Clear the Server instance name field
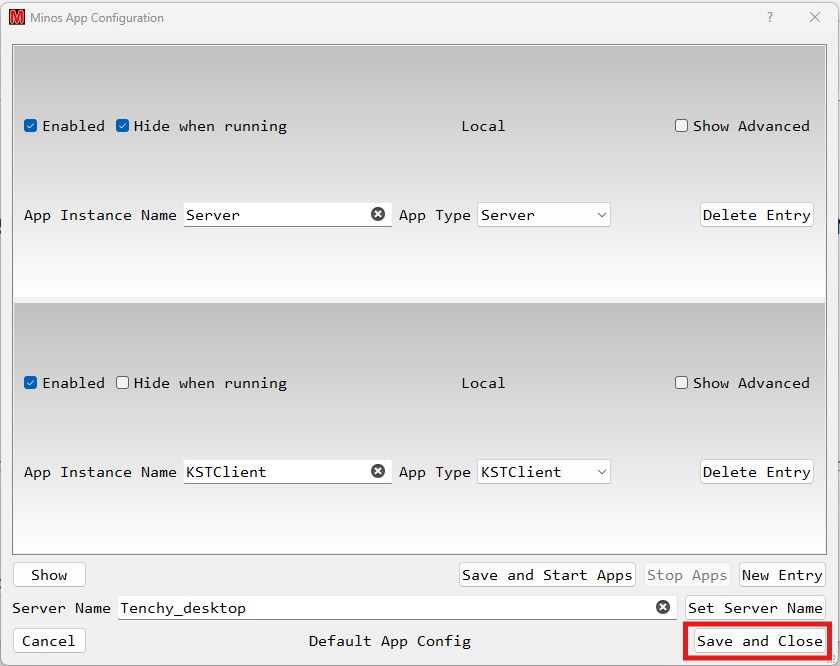 (x=378, y=214)
